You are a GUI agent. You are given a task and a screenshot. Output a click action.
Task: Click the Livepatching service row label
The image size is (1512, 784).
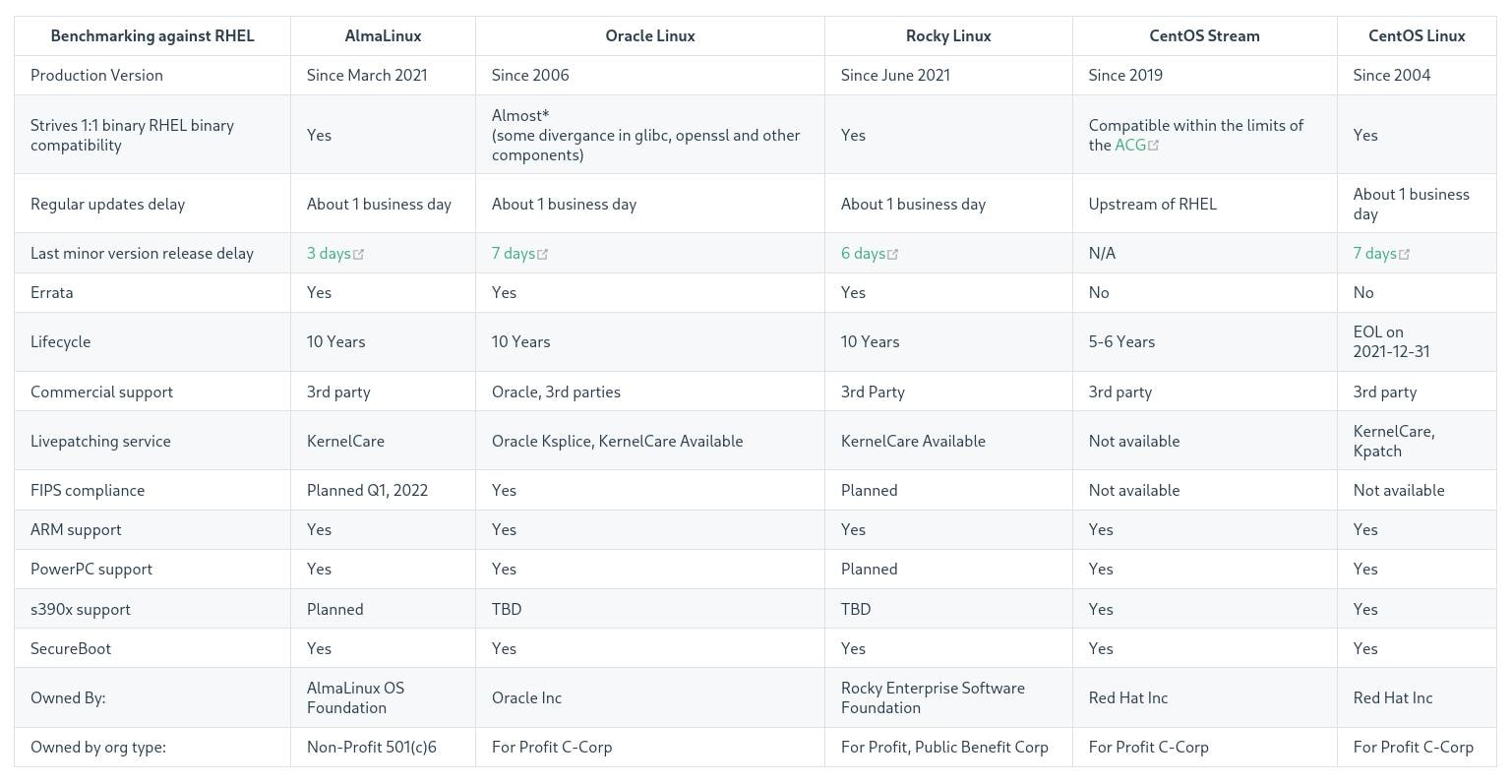pyautogui.click(x=100, y=441)
